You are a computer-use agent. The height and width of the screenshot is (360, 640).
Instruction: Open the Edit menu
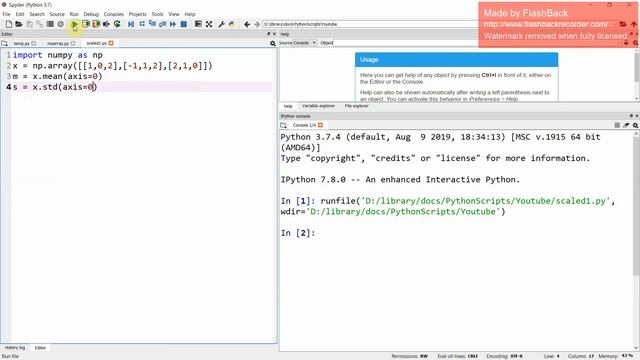click(20, 14)
